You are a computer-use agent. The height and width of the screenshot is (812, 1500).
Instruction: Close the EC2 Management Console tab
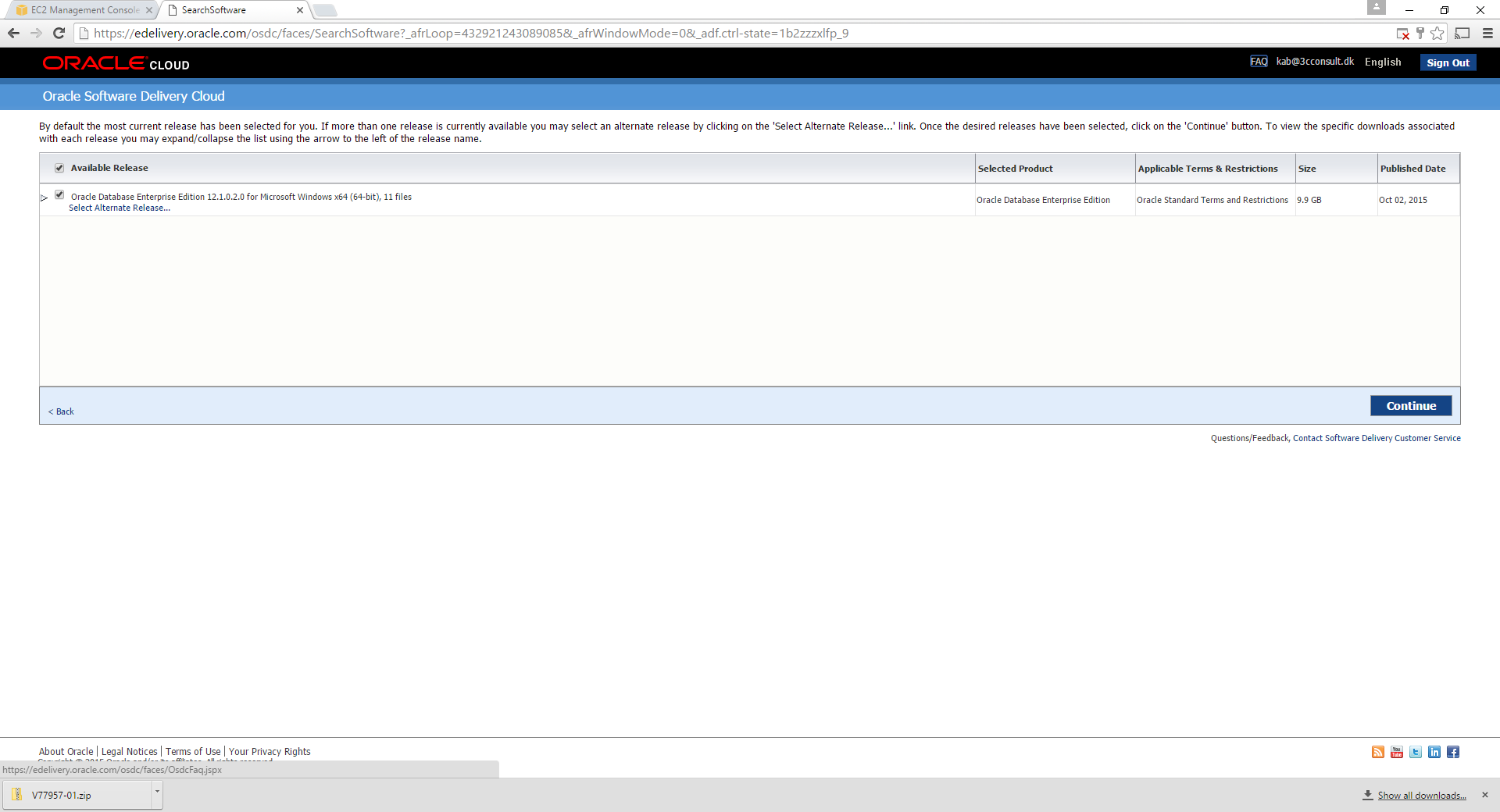[149, 10]
